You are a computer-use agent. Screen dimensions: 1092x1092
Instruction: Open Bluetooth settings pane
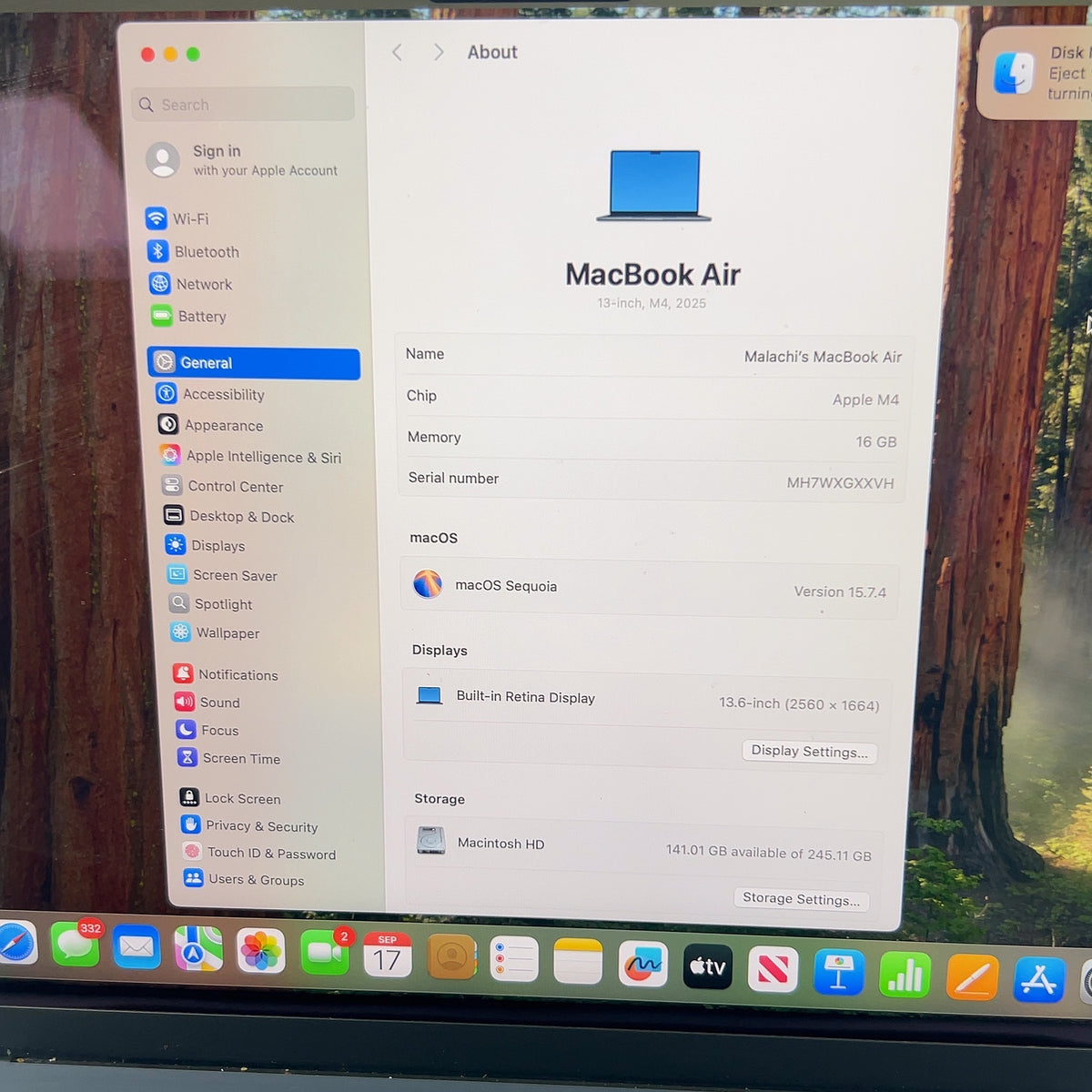pyautogui.click(x=194, y=251)
